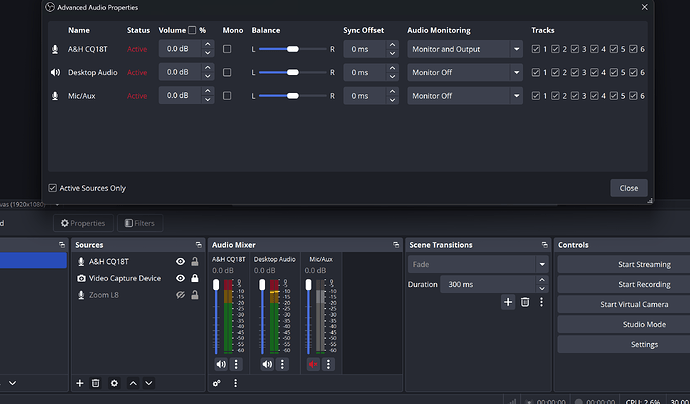Open A&H CQ18T Audio Monitoring dropdown
690x404 pixels.
(x=465, y=49)
